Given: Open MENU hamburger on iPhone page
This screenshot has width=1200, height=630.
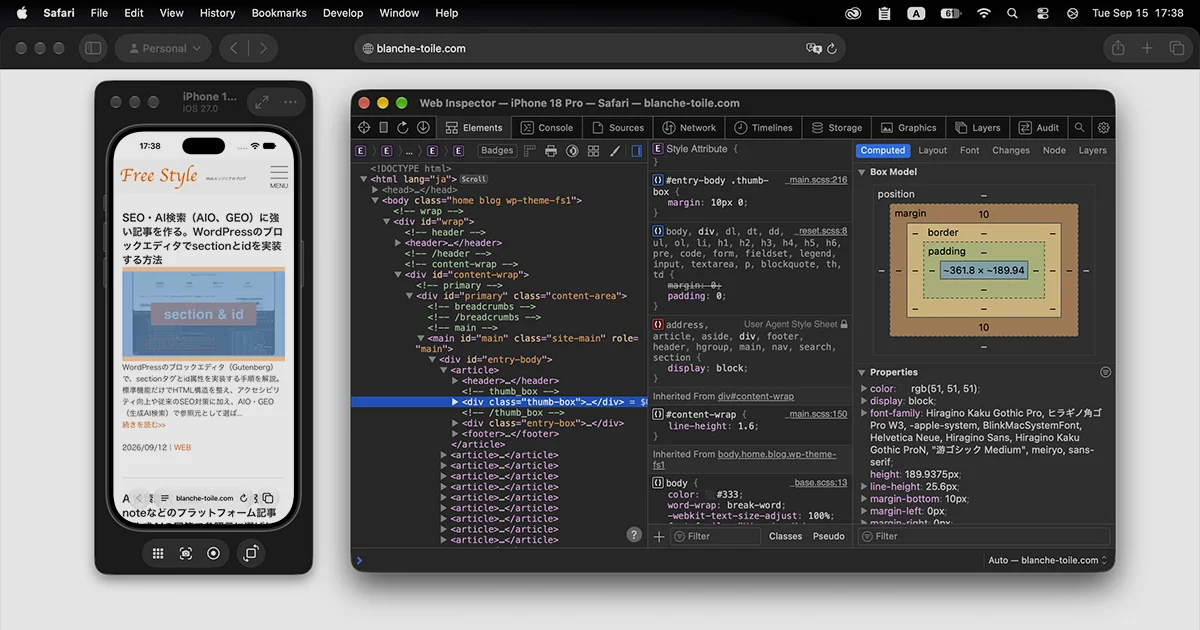Looking at the screenshot, I should pos(279,177).
